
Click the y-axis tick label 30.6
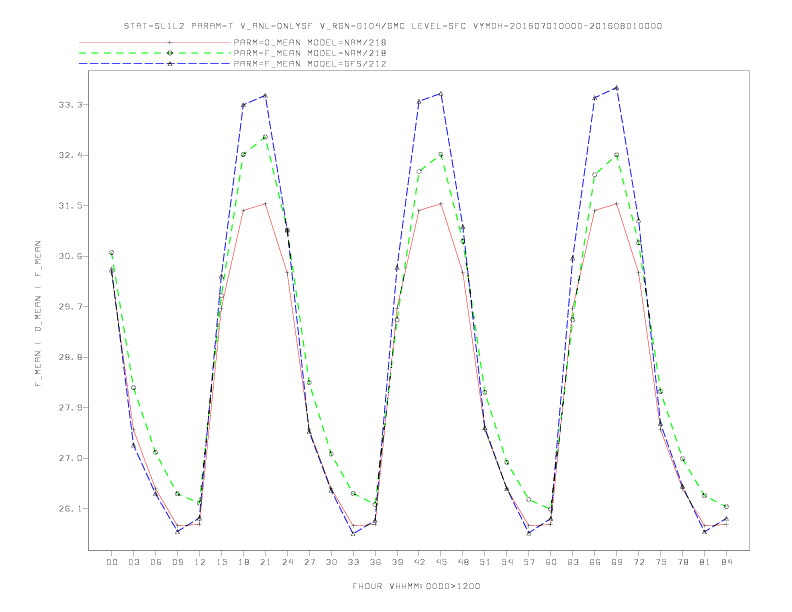[69, 256]
